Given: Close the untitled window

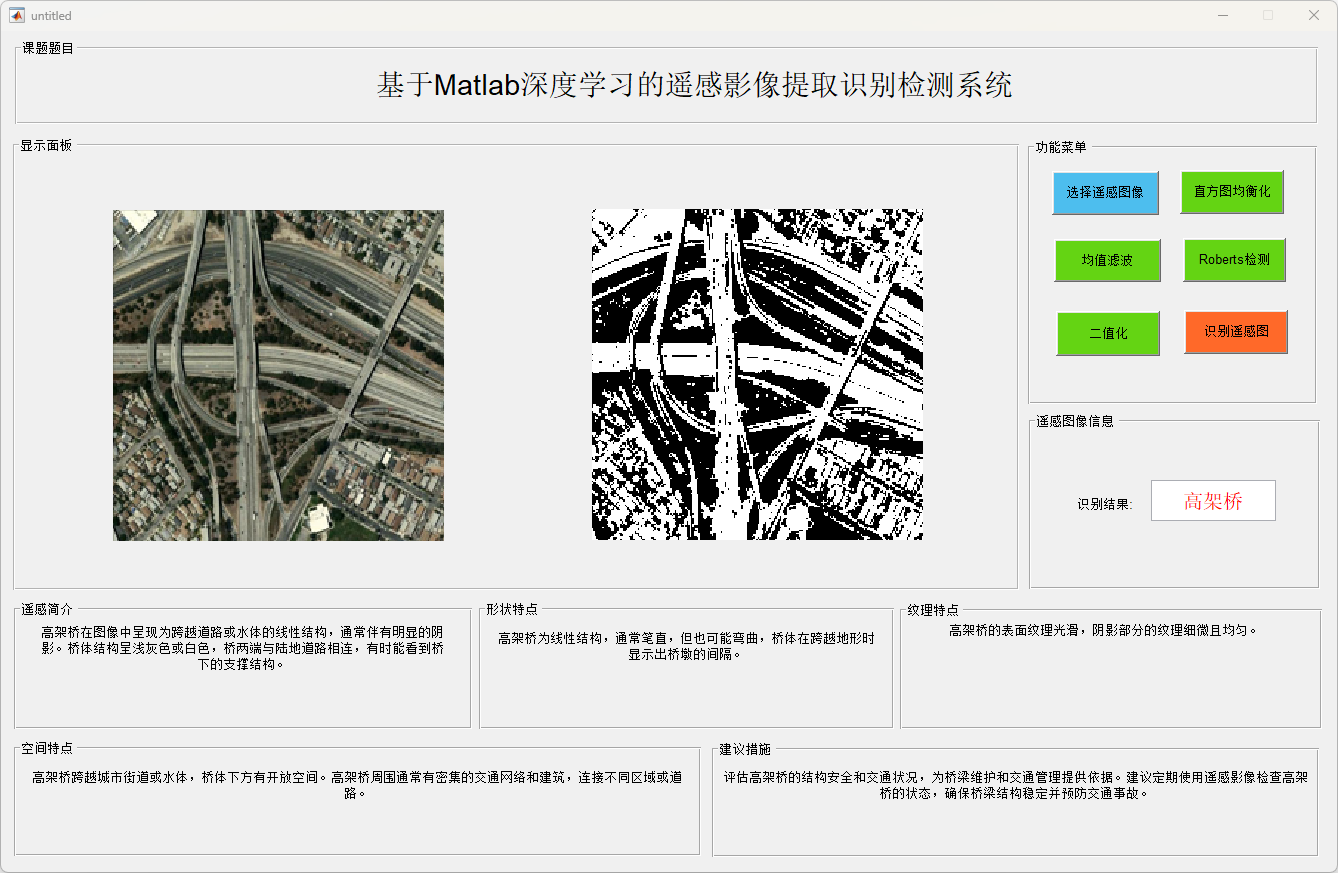Looking at the screenshot, I should (x=1314, y=15).
